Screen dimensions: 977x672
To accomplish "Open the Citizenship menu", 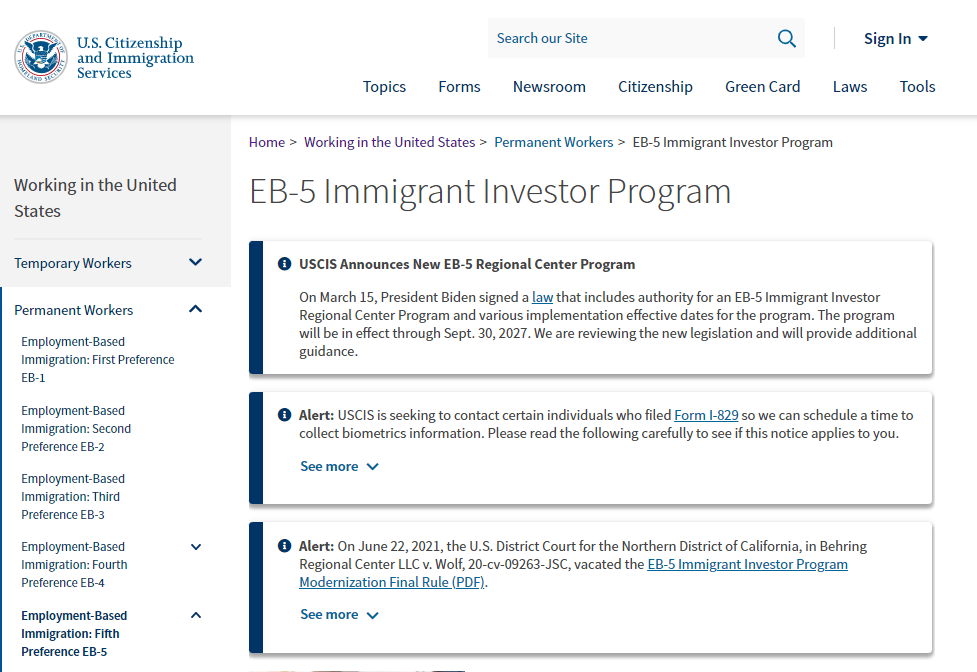I will coord(655,87).
